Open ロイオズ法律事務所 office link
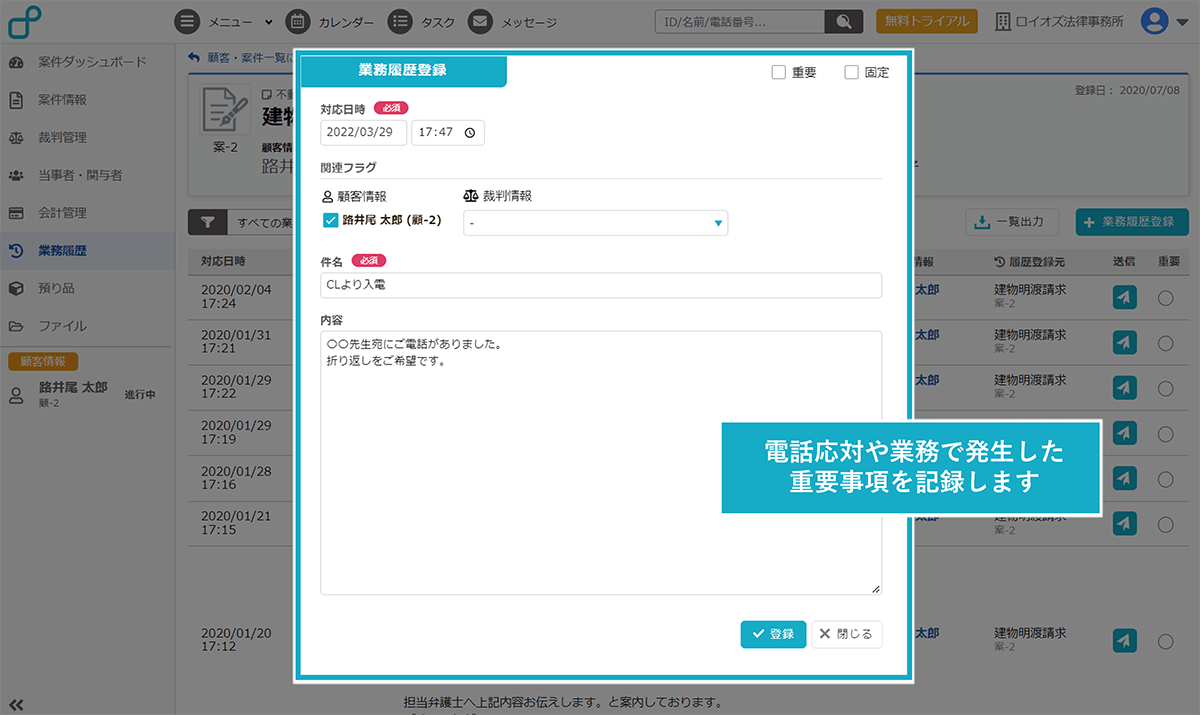1200x715 pixels. click(x=1058, y=21)
